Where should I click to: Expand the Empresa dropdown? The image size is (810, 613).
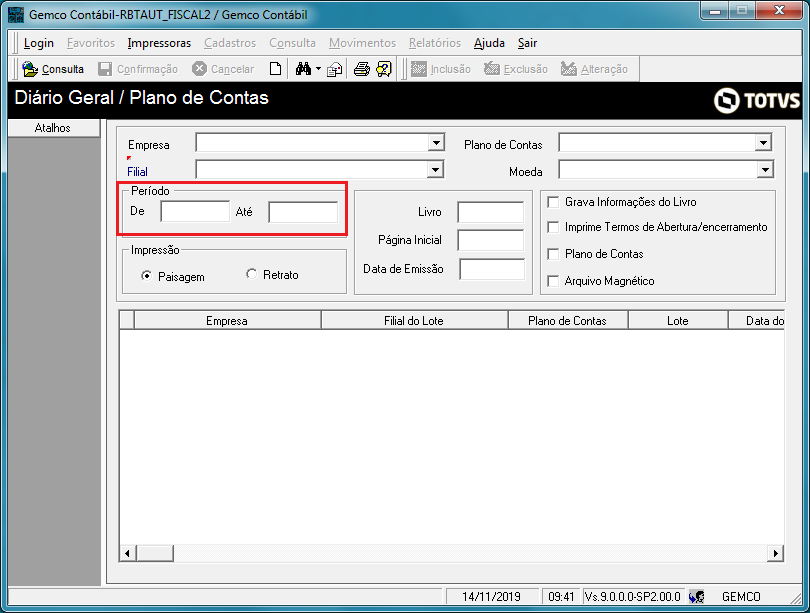coord(436,143)
